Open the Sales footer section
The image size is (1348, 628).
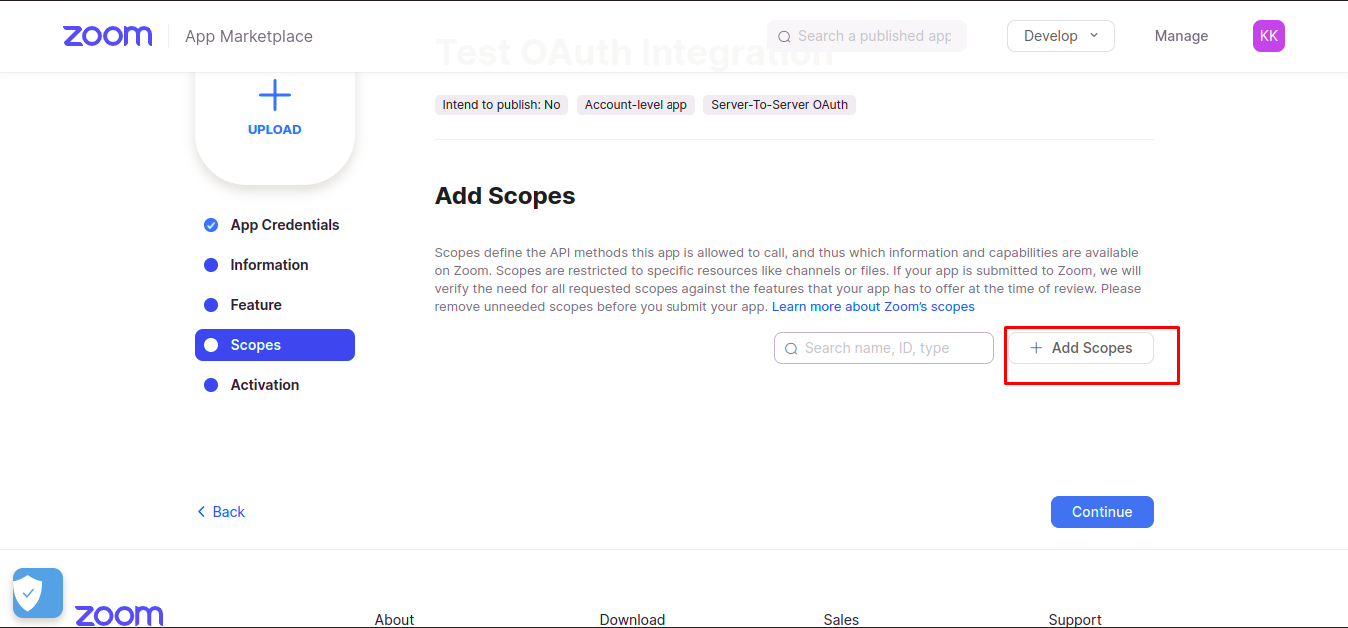pyautogui.click(x=841, y=620)
